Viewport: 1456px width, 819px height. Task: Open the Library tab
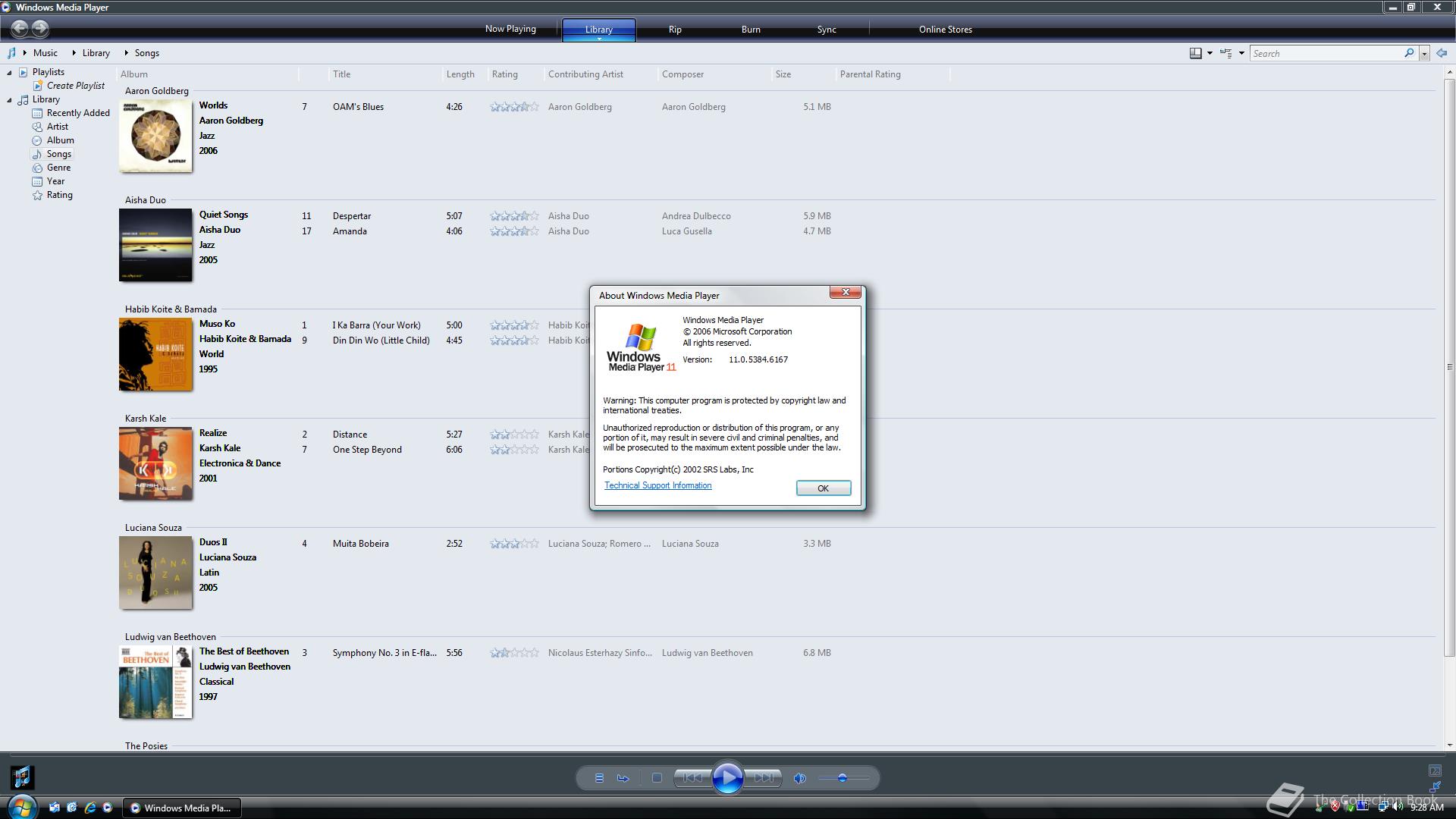[x=599, y=30]
